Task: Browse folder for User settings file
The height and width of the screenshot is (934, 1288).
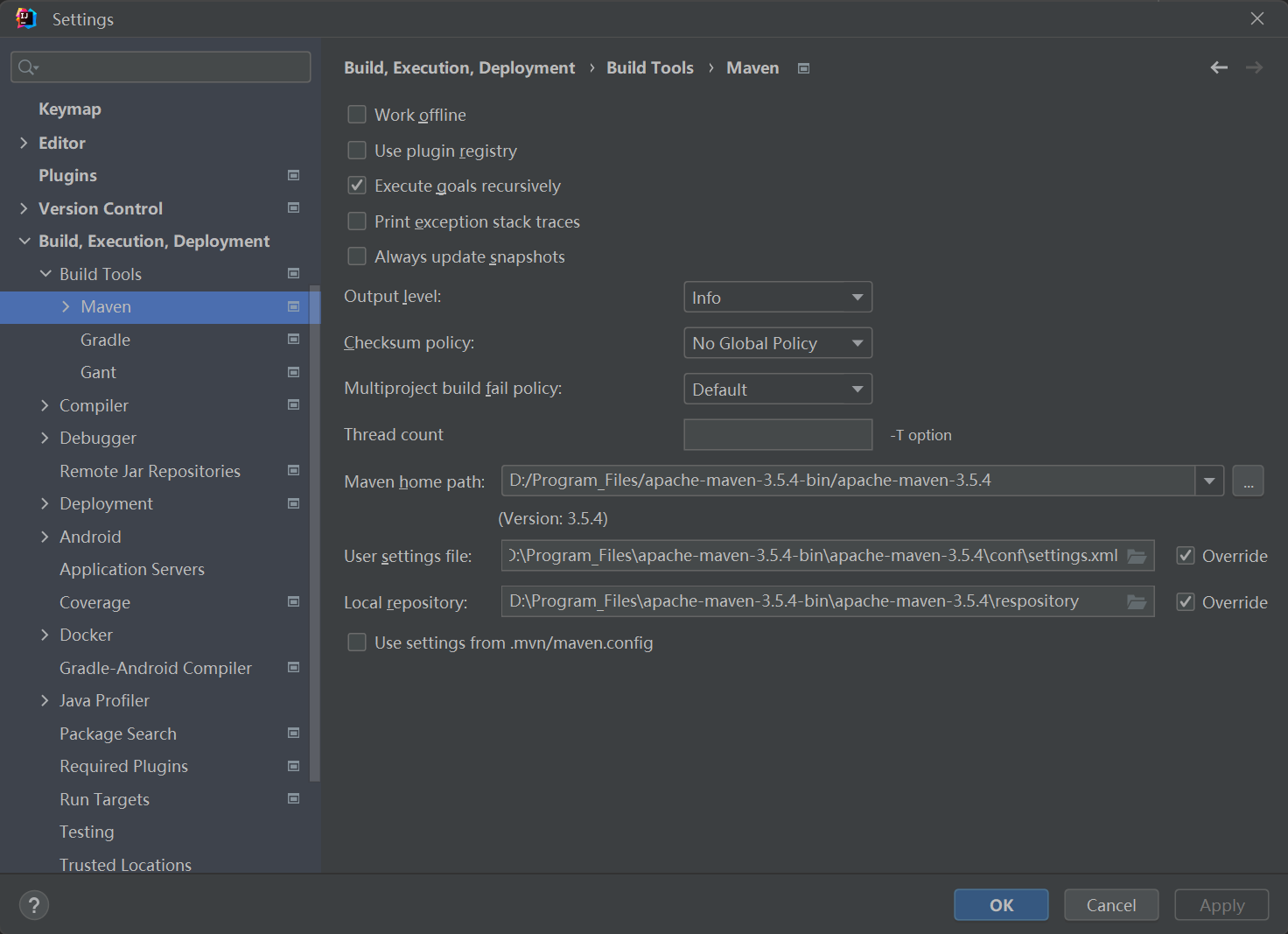Action: point(1137,556)
